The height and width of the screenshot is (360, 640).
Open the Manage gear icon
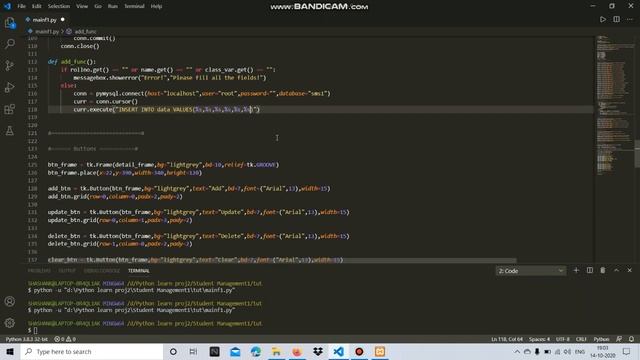coord(10,323)
